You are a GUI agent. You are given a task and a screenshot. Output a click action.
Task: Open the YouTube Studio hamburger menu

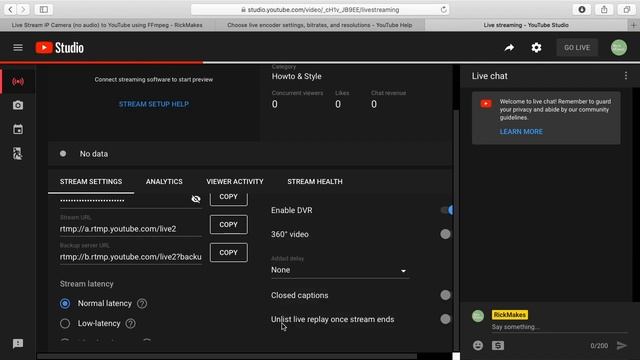click(x=18, y=48)
